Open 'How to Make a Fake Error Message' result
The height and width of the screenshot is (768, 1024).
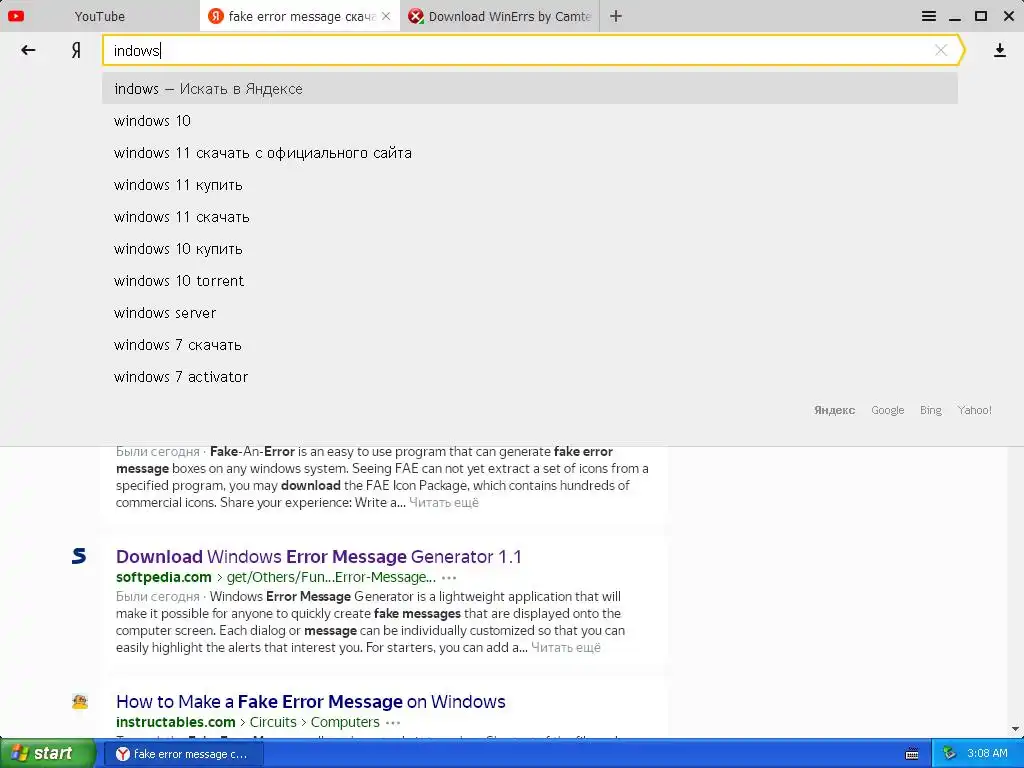[x=310, y=701]
